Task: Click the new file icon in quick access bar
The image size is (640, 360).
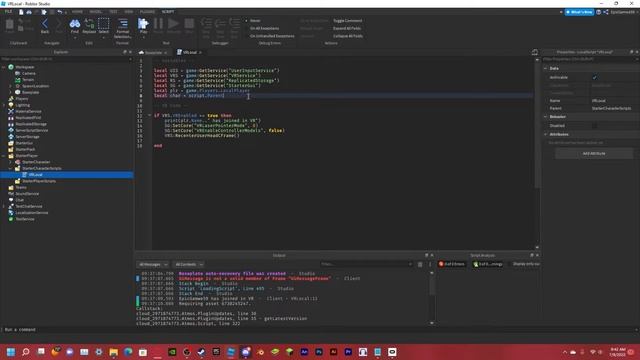Action: click(21, 12)
